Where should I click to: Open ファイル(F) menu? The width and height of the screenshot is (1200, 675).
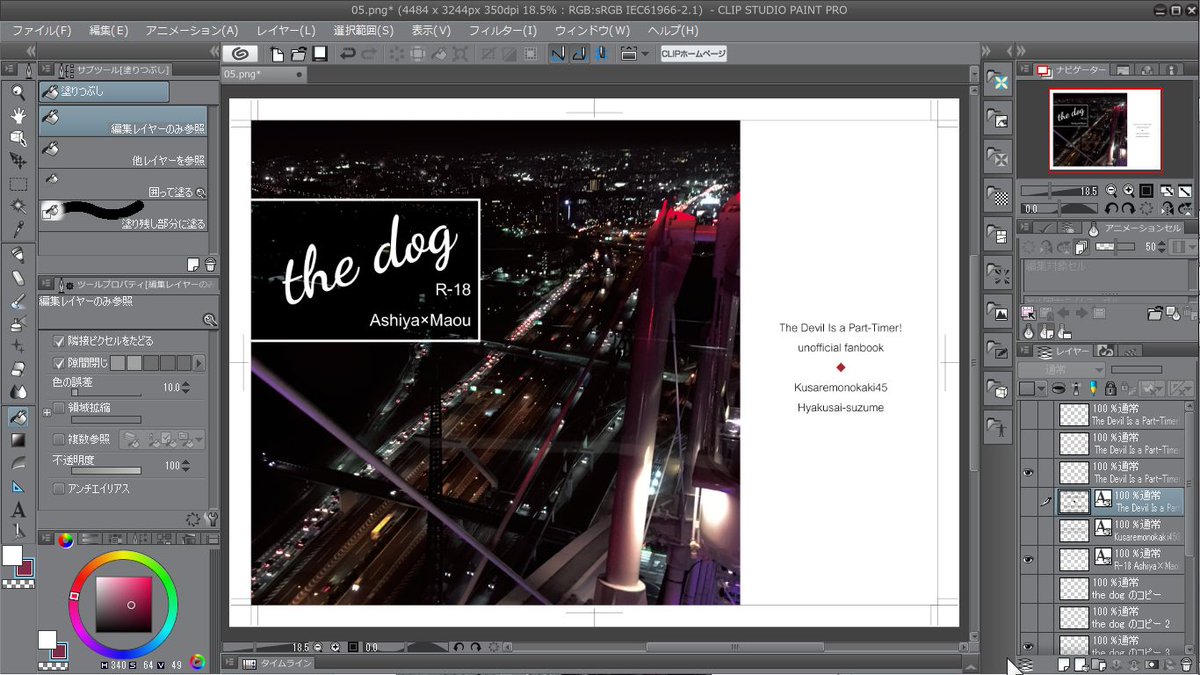coord(42,31)
